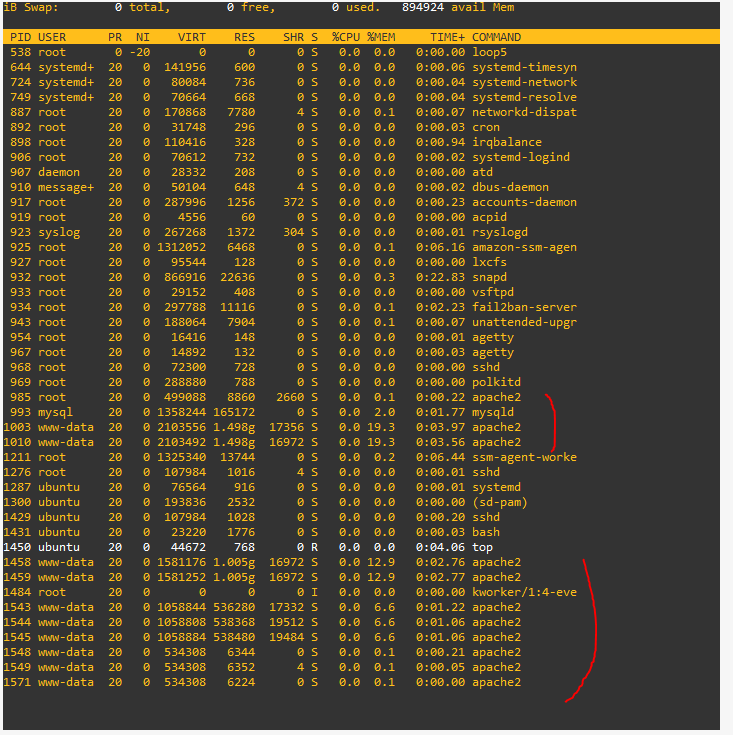Click the systemd-logind command name
Viewport: 733px width, 735px height.
tap(521, 157)
